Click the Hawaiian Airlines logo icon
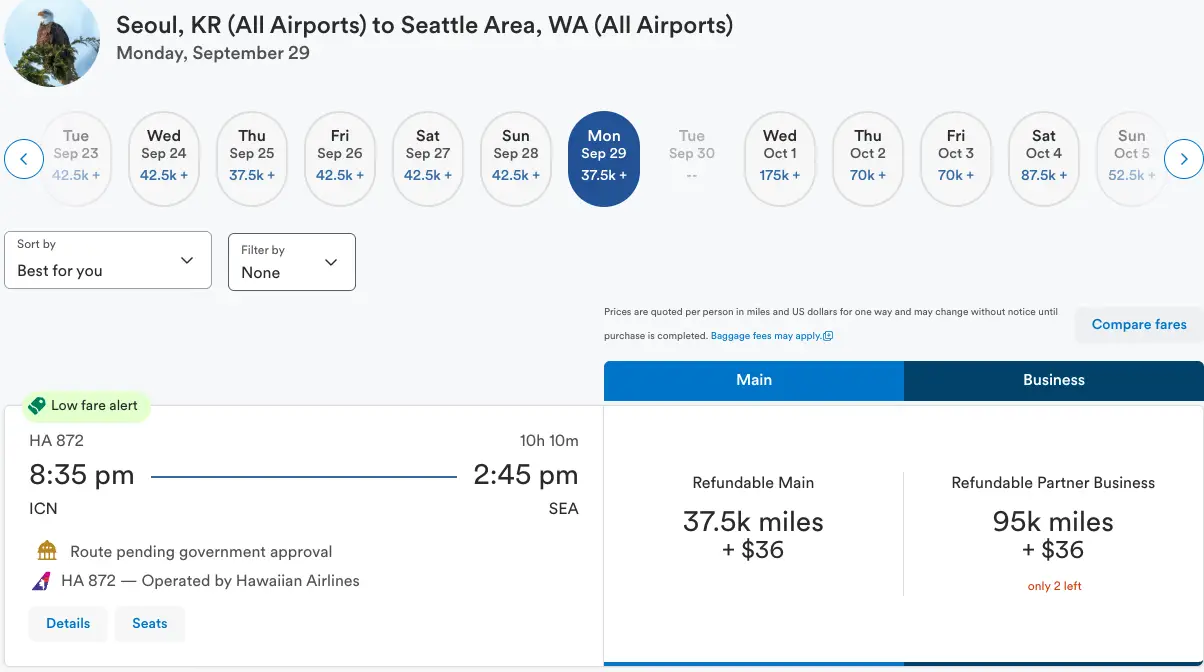This screenshot has height=672, width=1204. [42, 581]
